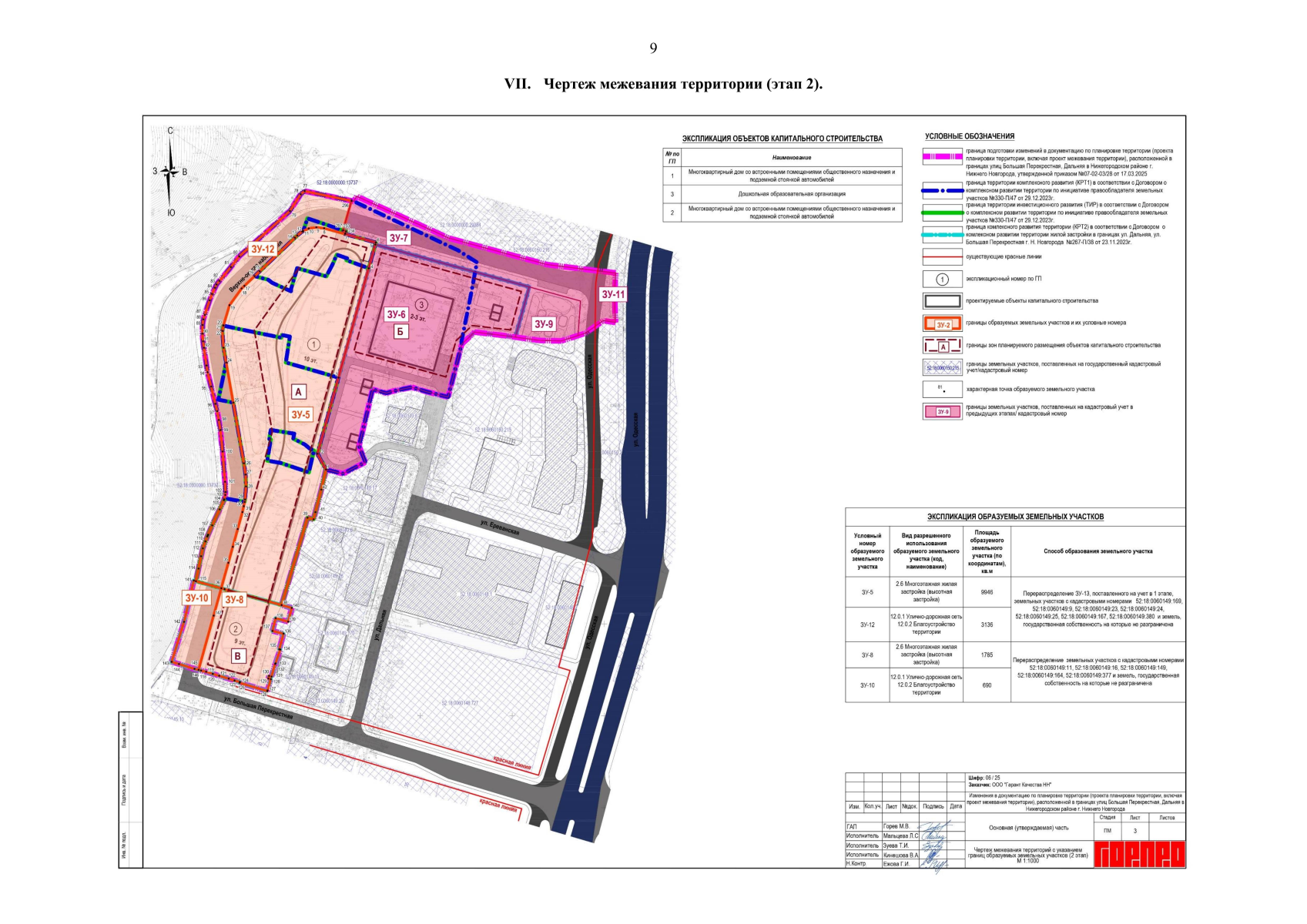Click the north arrow compass rose
The image size is (1307, 924).
click(x=170, y=172)
